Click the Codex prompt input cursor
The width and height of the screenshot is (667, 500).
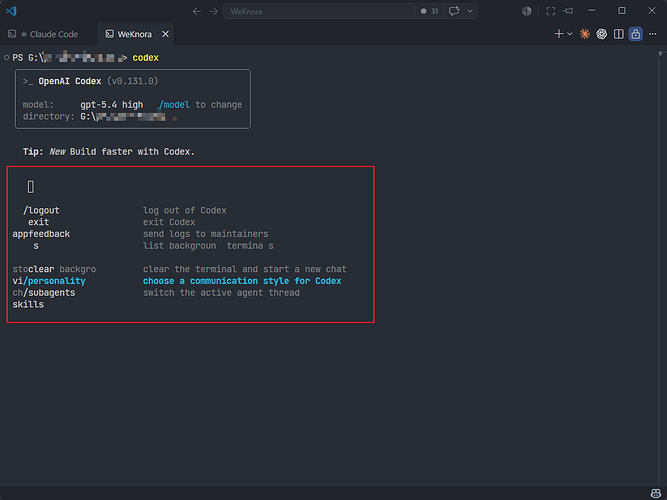point(31,187)
